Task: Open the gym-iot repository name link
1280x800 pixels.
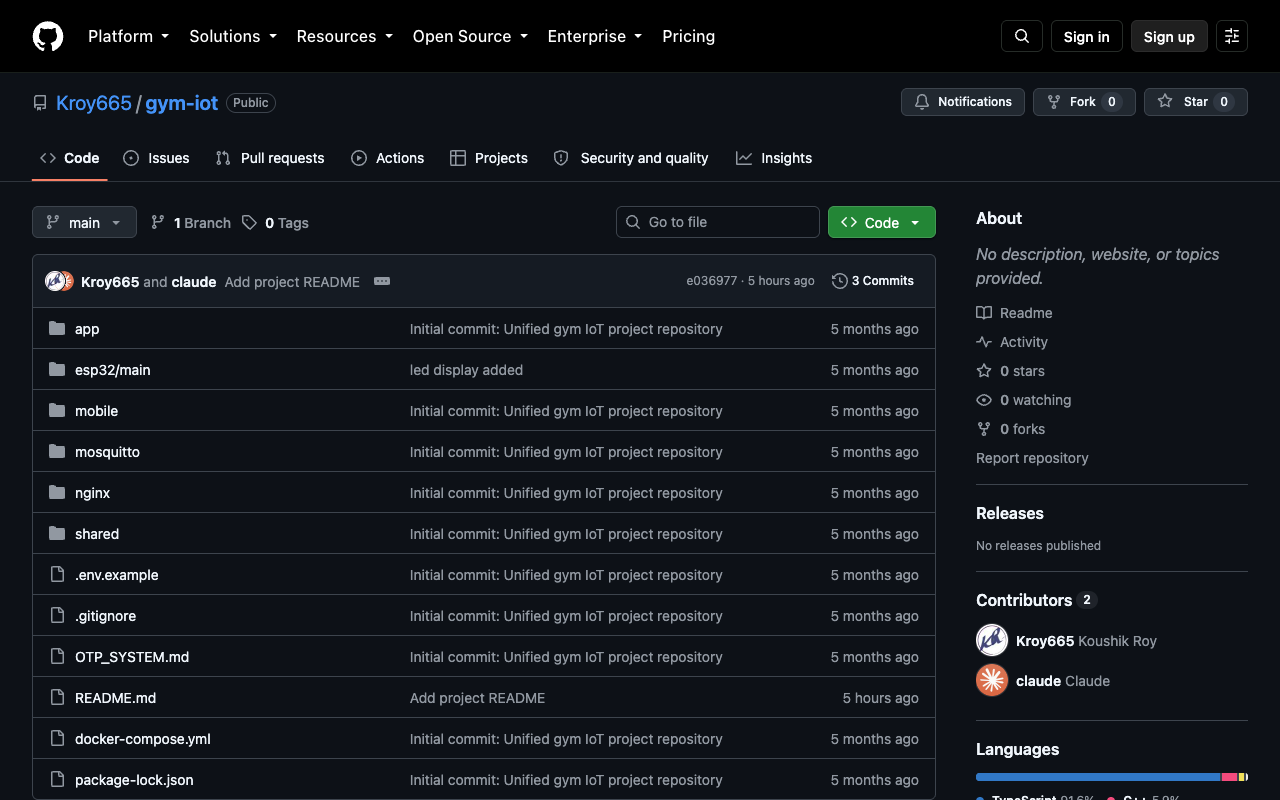Action: click(182, 103)
